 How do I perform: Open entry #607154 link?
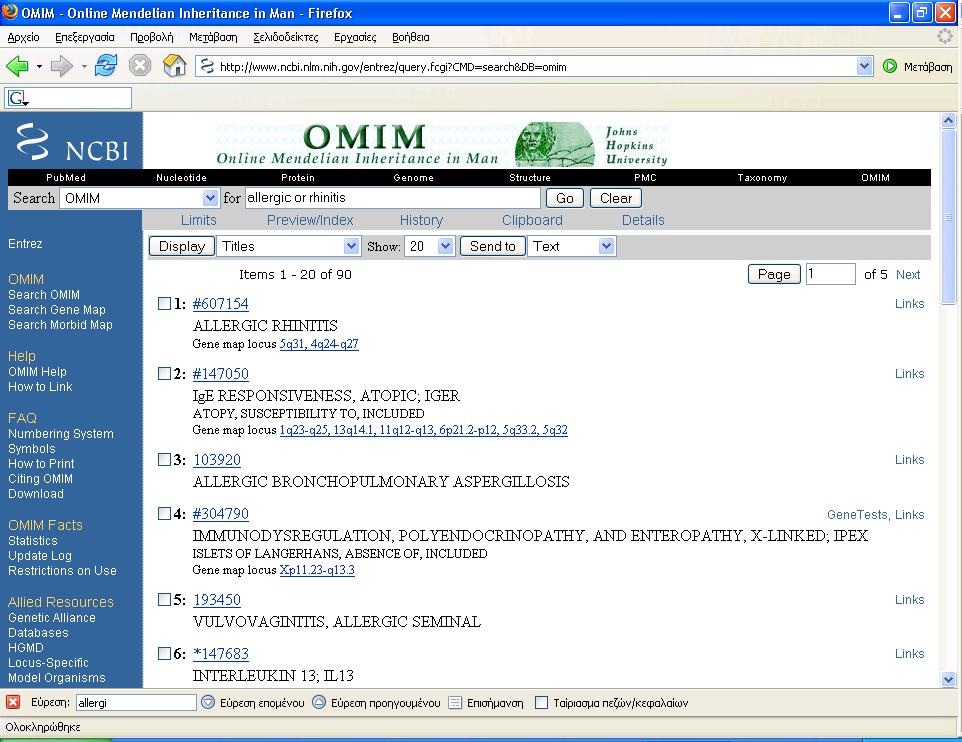click(220, 304)
